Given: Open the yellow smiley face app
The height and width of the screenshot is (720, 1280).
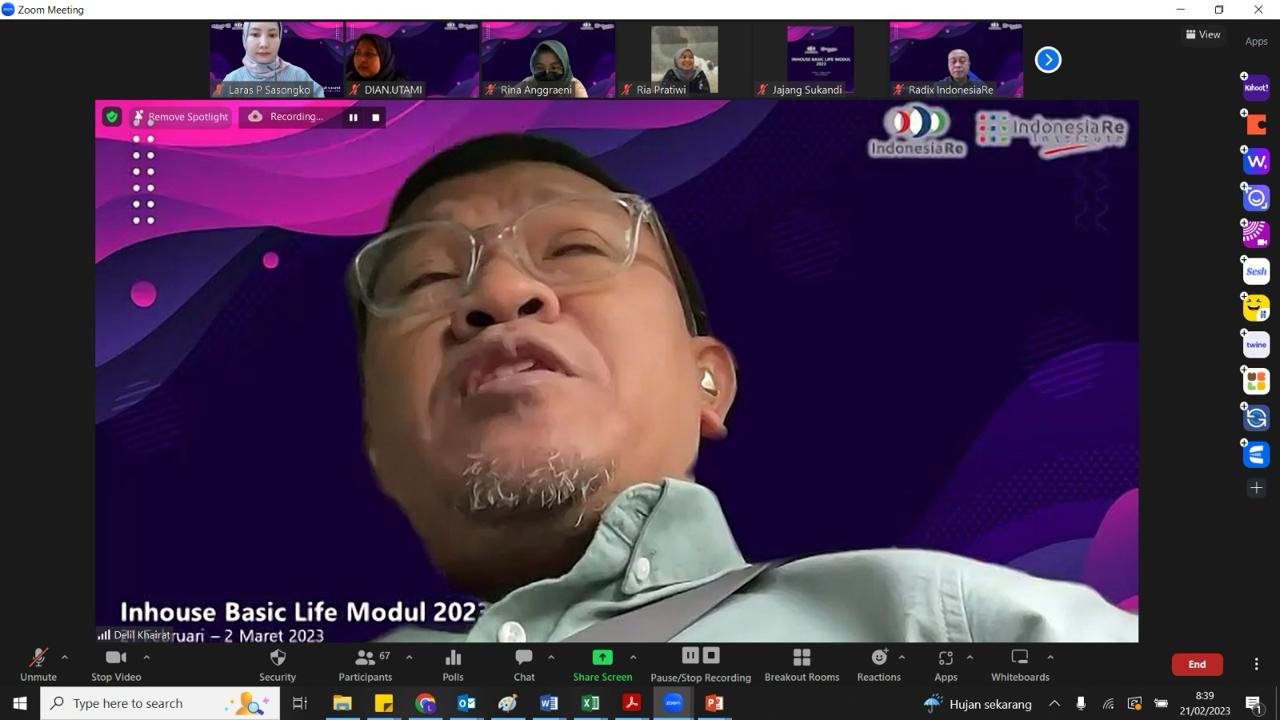Looking at the screenshot, I should click(1256, 308).
